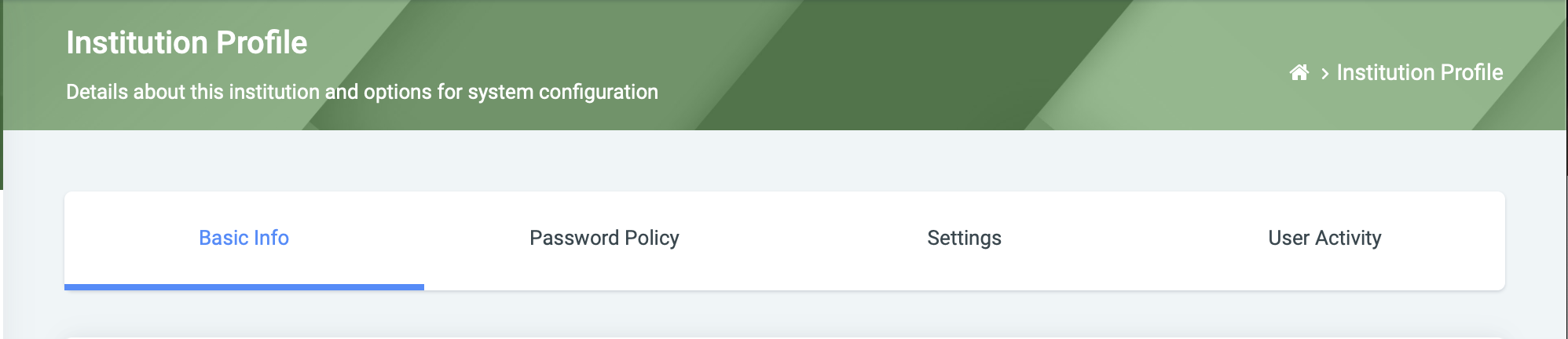
Task: Switch to the Basic Info tab
Action: (x=244, y=238)
